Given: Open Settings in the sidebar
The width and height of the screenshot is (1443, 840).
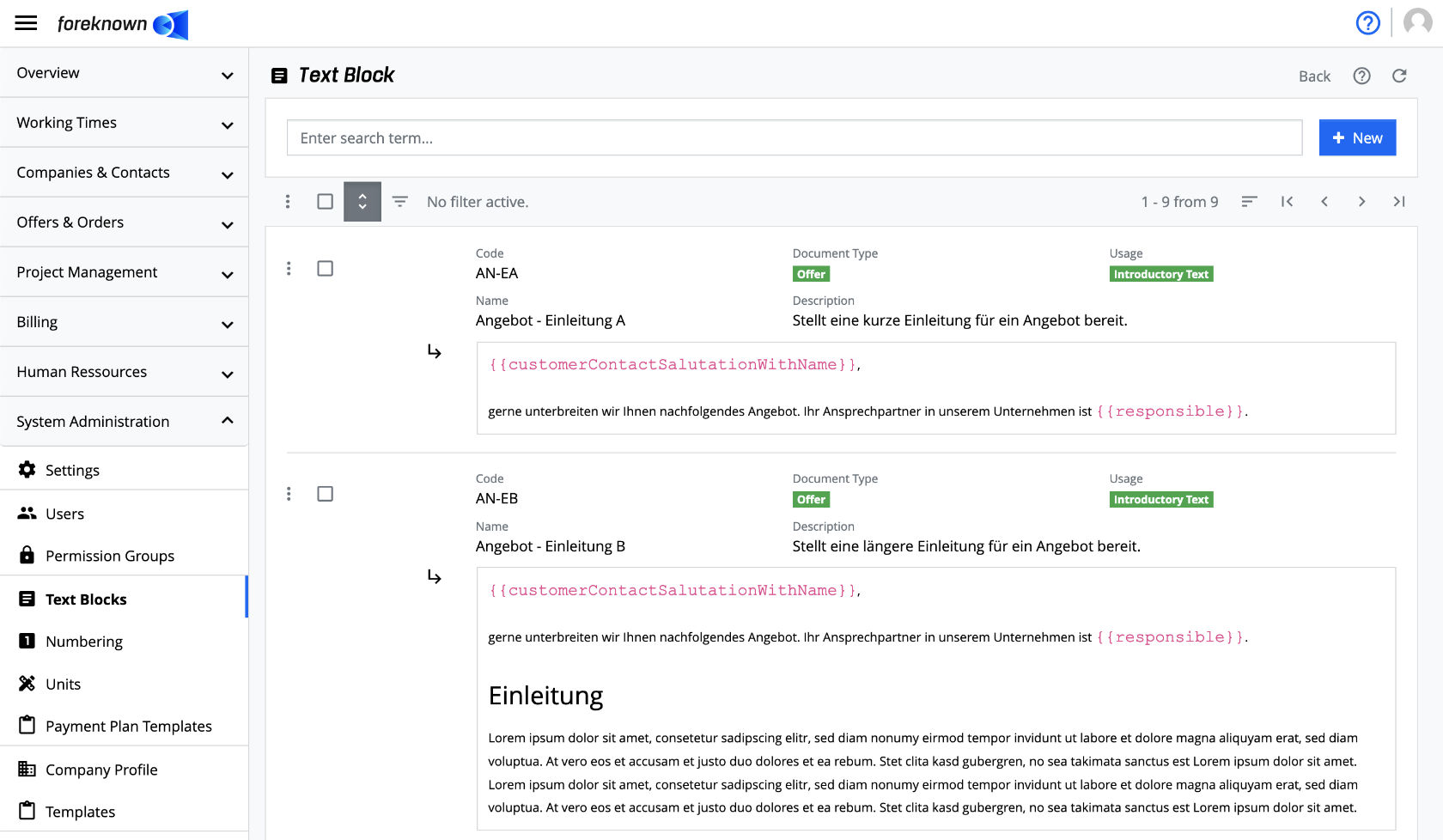Looking at the screenshot, I should [x=125, y=470].
